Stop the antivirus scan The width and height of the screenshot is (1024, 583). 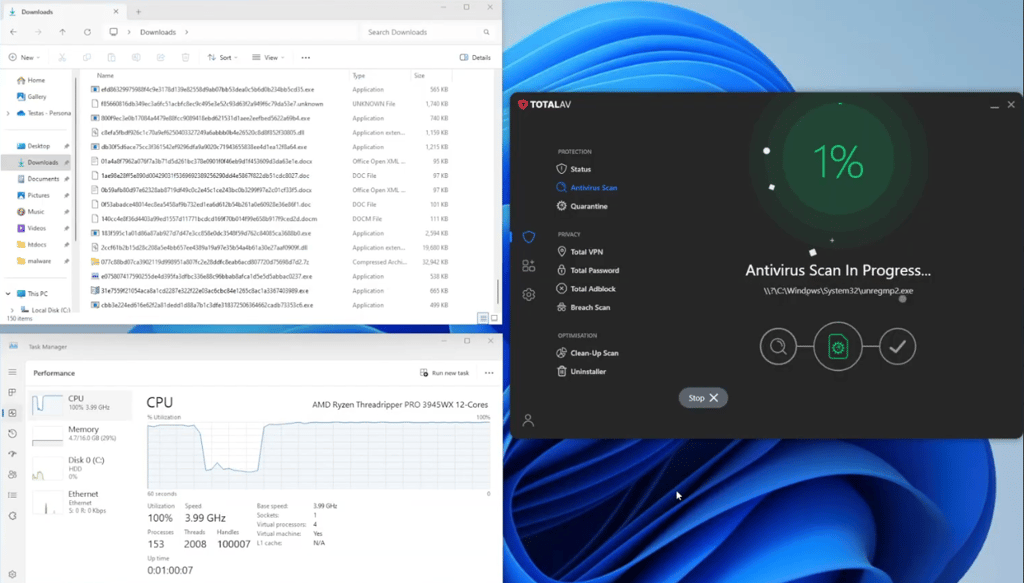click(x=703, y=398)
